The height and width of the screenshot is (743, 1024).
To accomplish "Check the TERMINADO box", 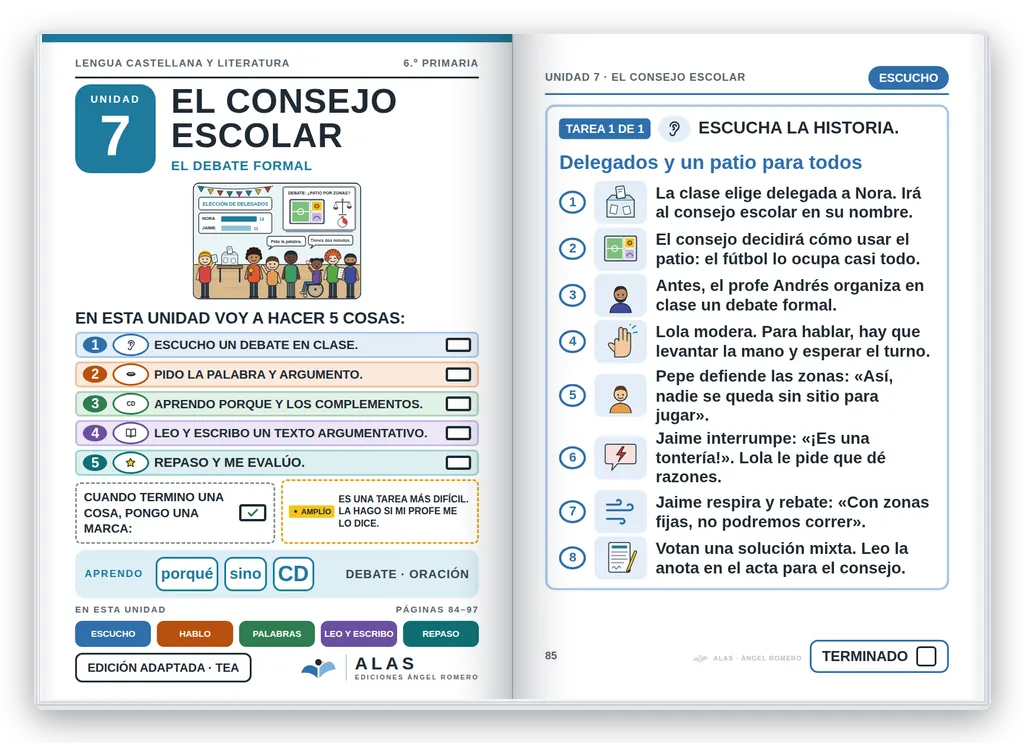I will pos(926,656).
